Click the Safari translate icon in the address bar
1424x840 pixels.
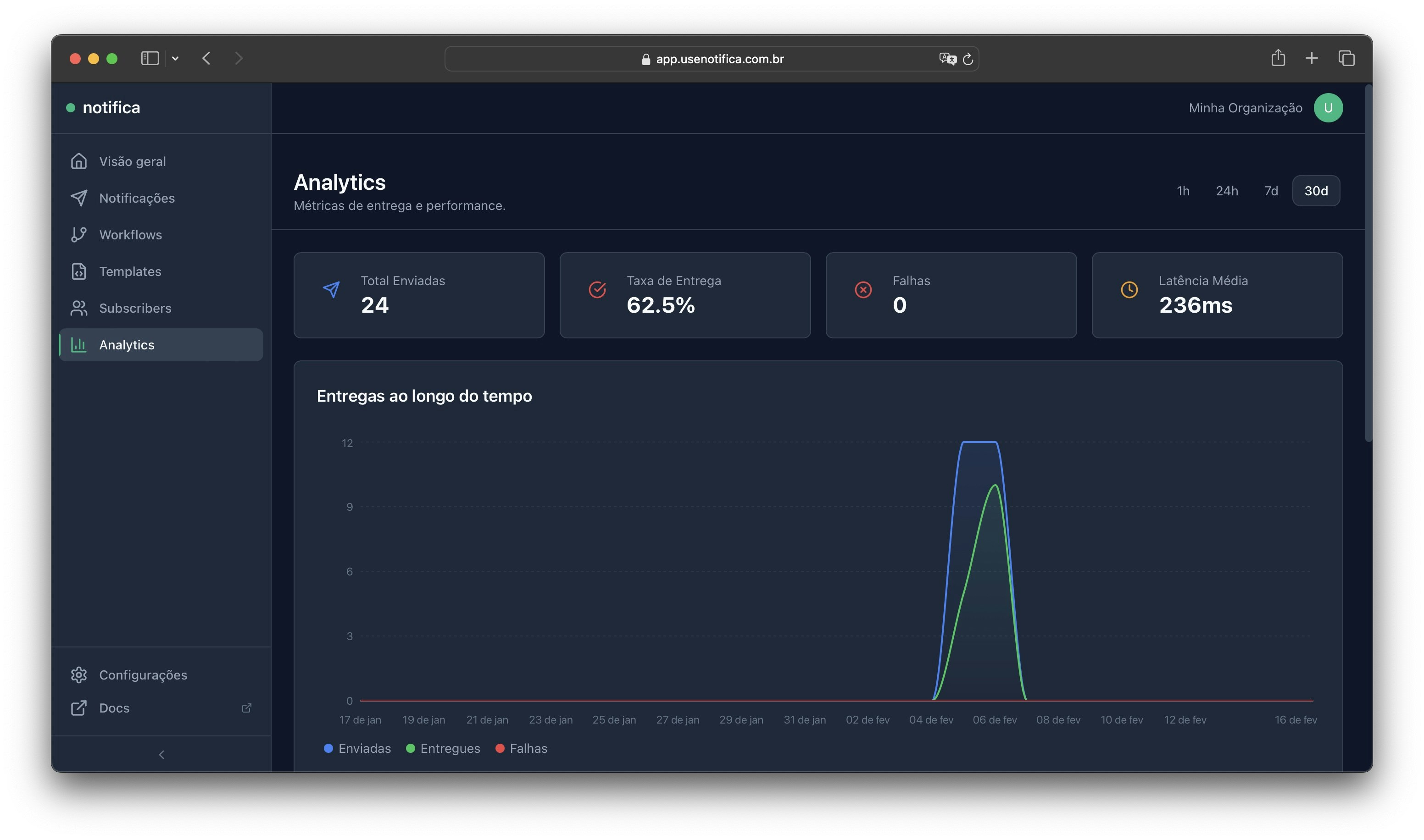pyautogui.click(x=947, y=59)
